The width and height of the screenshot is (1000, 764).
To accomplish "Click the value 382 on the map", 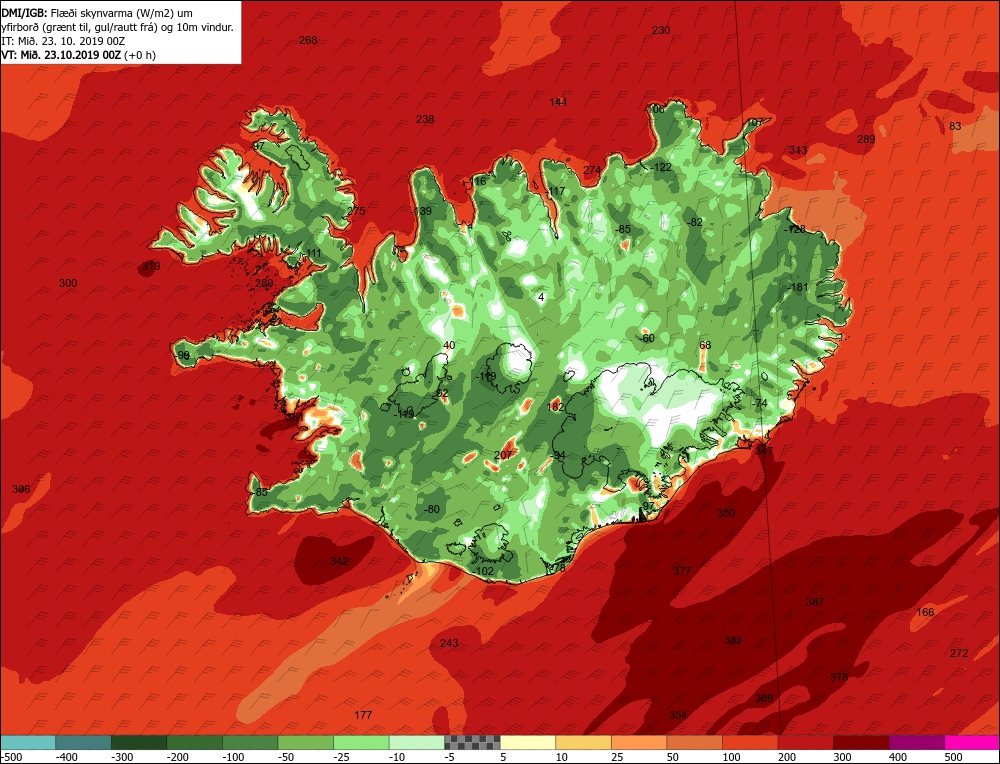I will (733, 640).
